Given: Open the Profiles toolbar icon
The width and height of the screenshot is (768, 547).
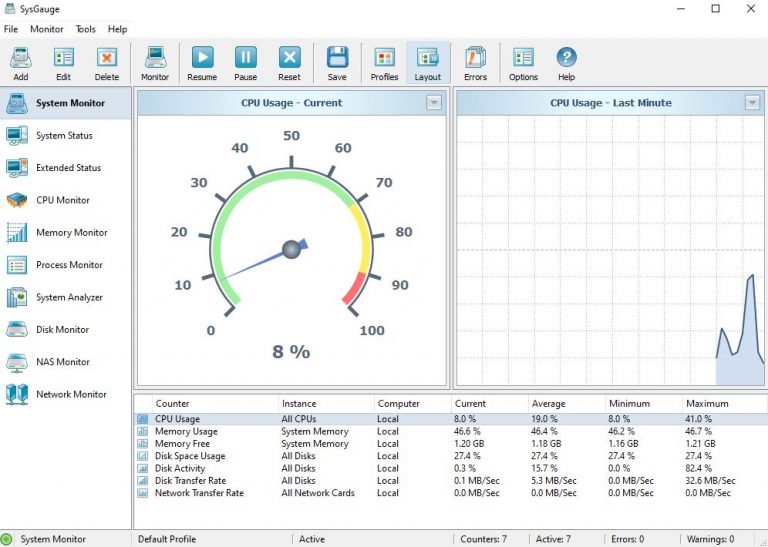Looking at the screenshot, I should click(384, 63).
